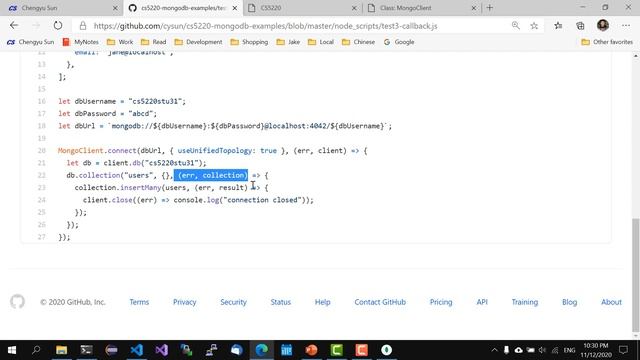Open the Privacy footer link
640x360 pixels.
point(184,302)
